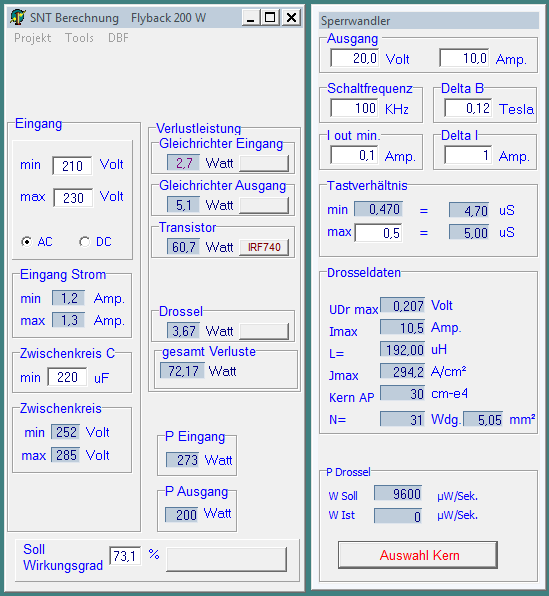Click the Tastverhältnis max field

[x=378, y=233]
